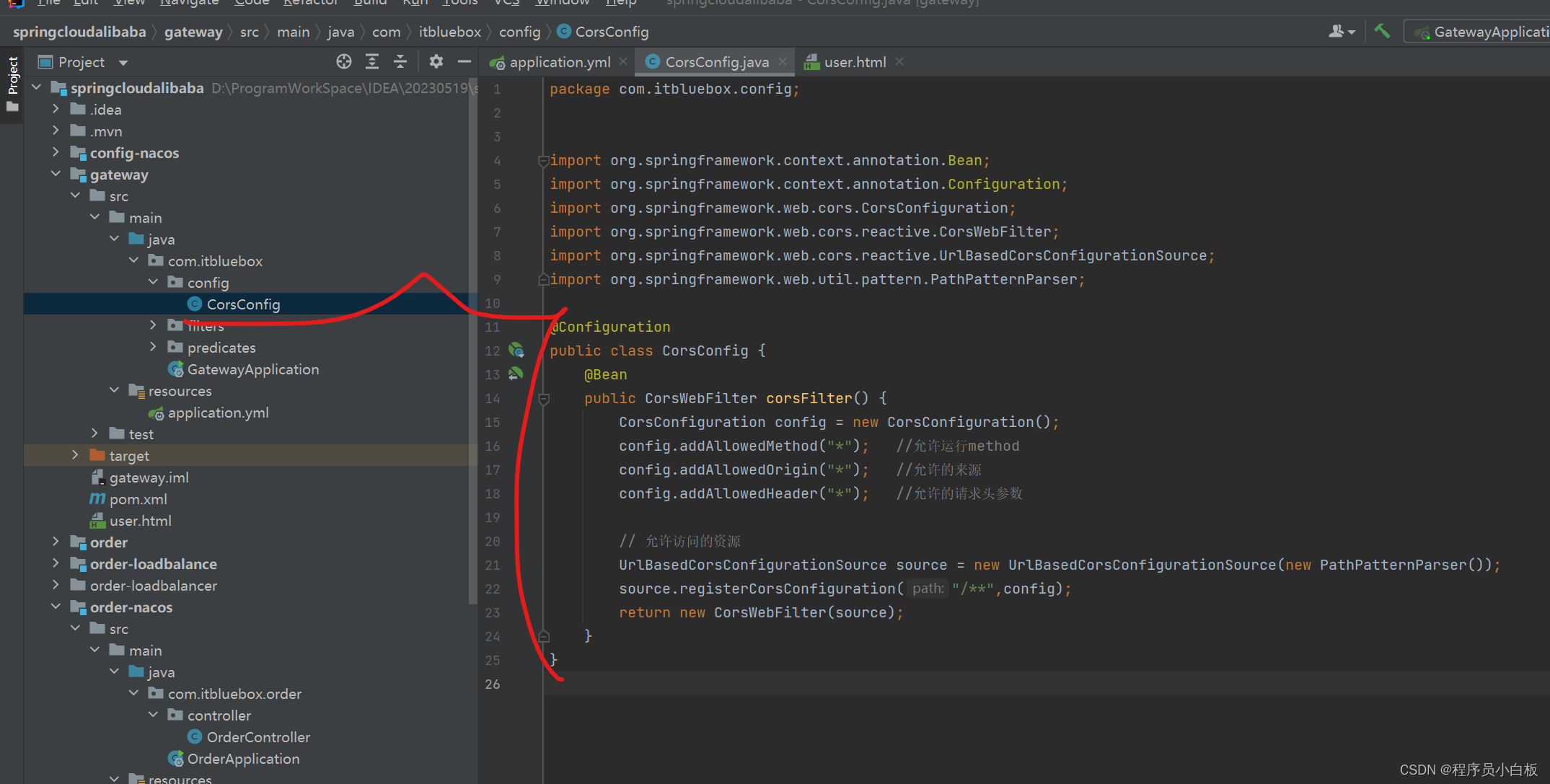Click the Expand All icon in Project panel
Viewport: 1550px width, 784px height.
pyautogui.click(x=372, y=62)
